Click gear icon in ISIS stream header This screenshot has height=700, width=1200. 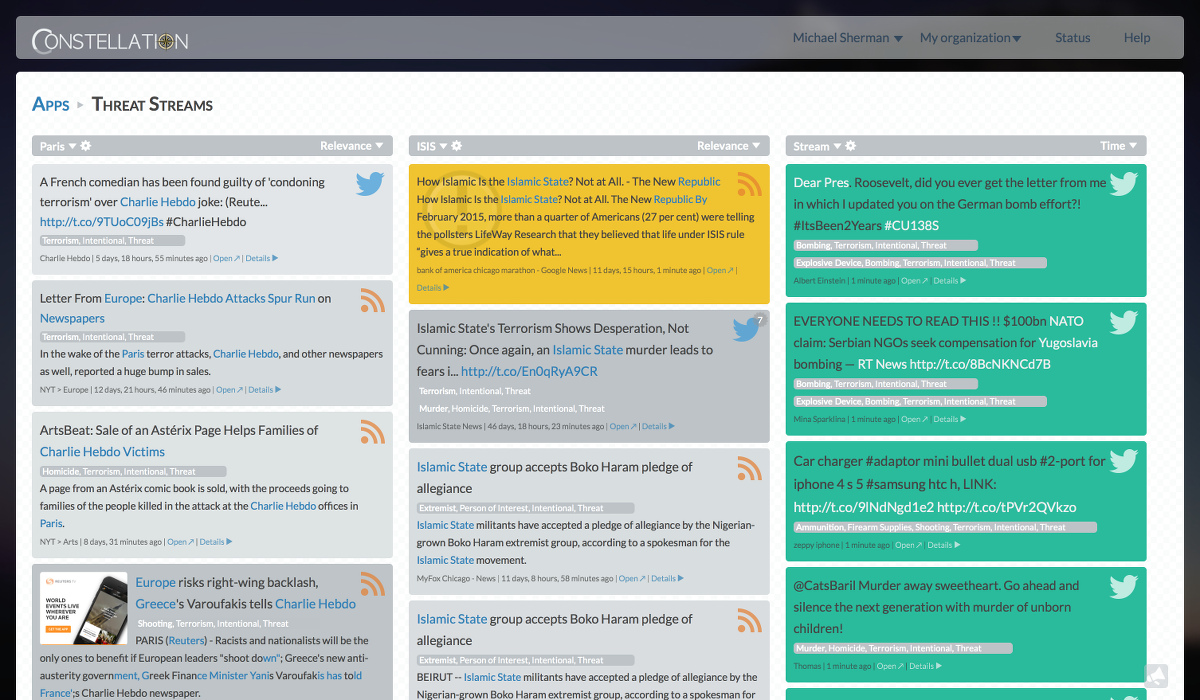click(457, 146)
